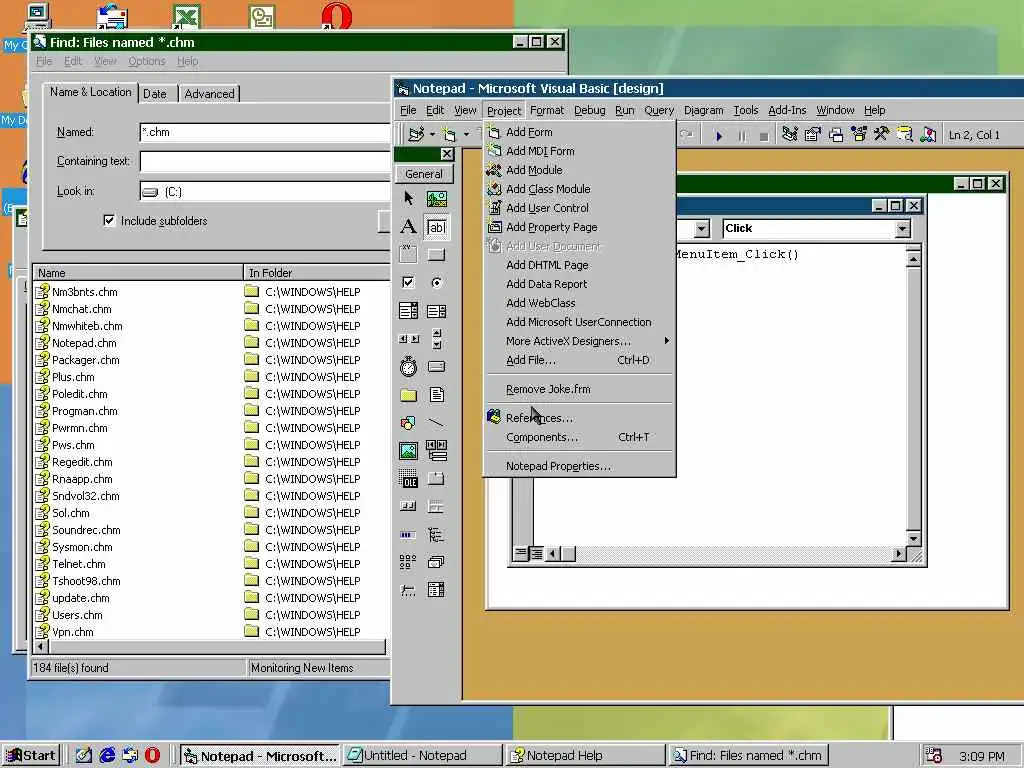Open the Visual Component Manager toolbar icon

click(x=928, y=135)
